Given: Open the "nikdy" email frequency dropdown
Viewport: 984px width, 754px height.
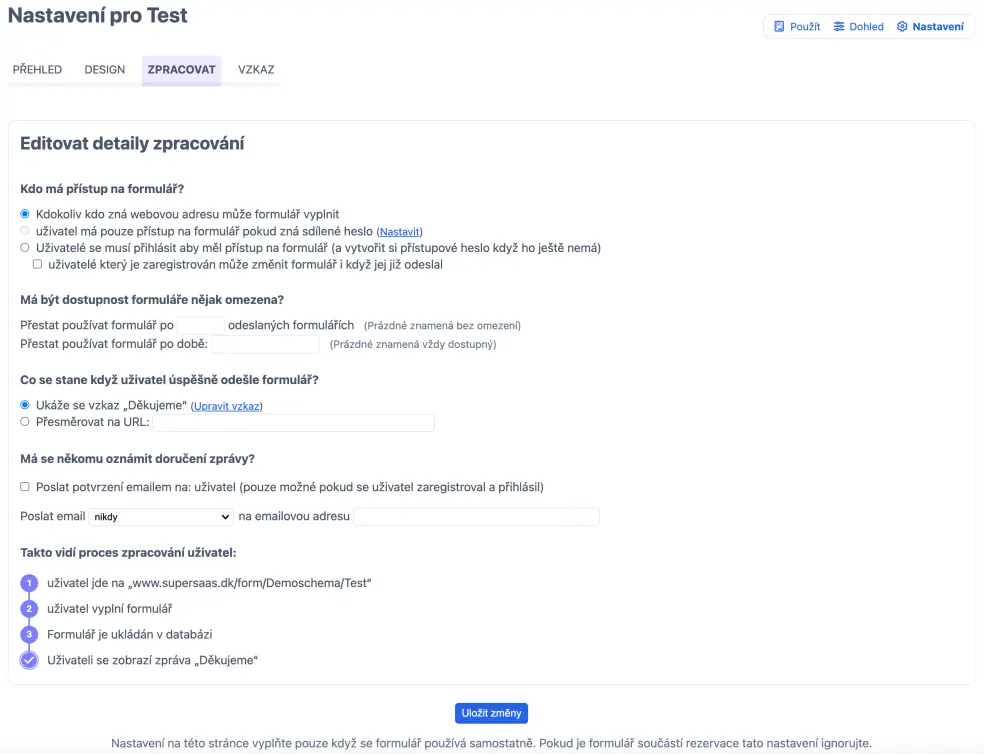Looking at the screenshot, I should (x=161, y=517).
